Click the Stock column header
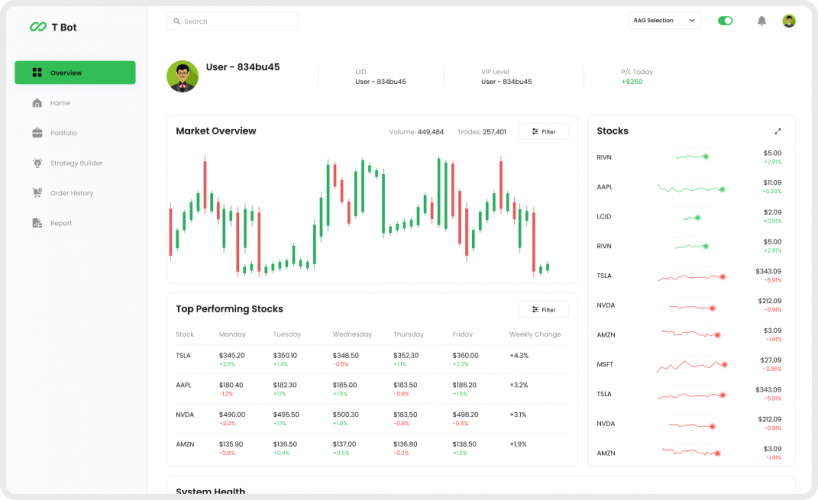Viewport: 818px width, 500px height. point(185,334)
